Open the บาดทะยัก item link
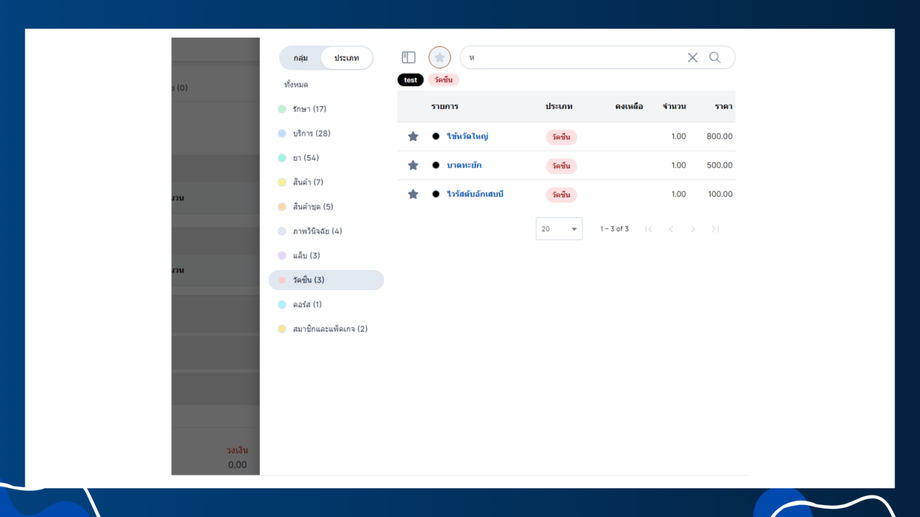The width and height of the screenshot is (920, 517). click(464, 165)
